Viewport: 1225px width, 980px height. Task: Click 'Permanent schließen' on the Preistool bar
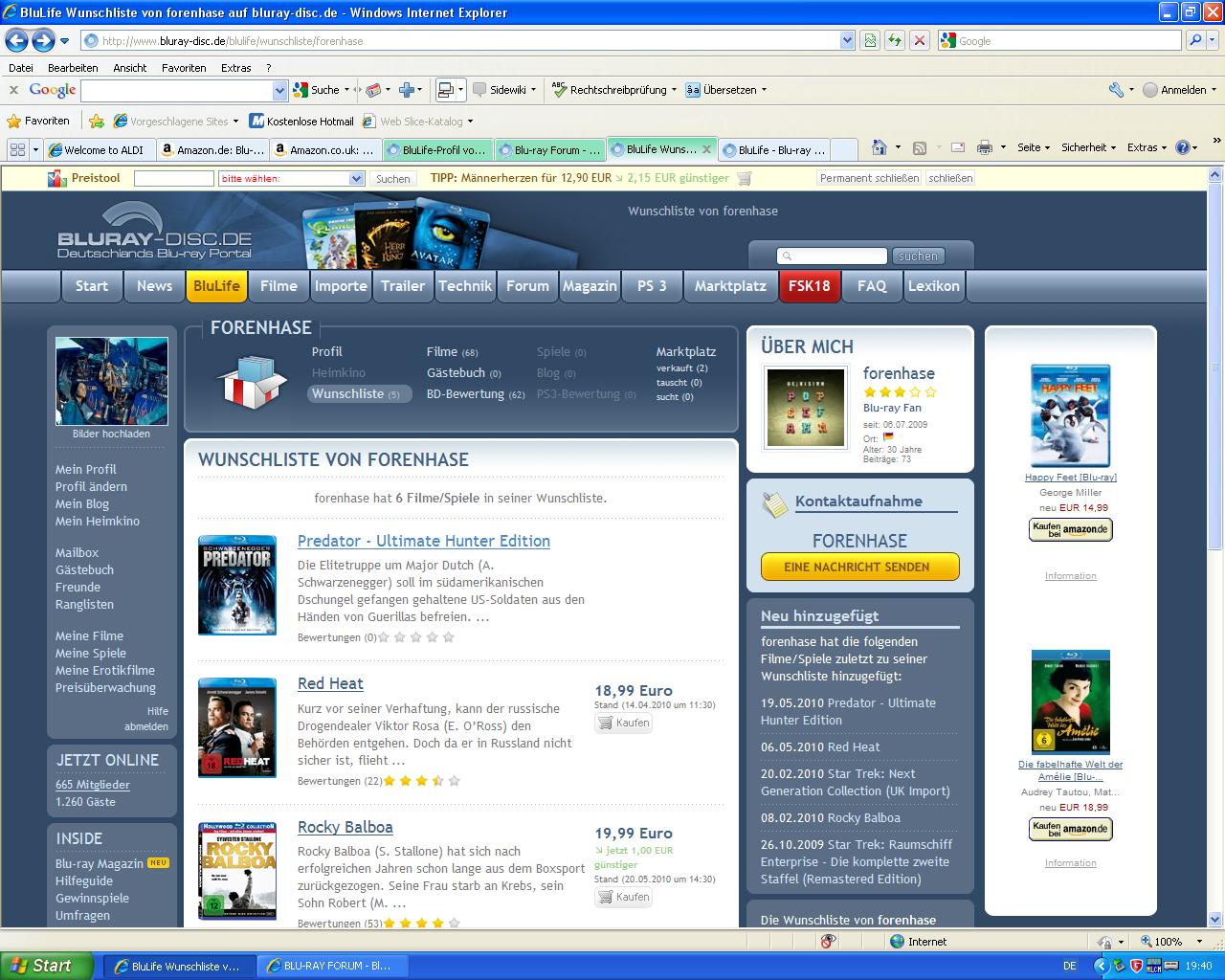[869, 178]
